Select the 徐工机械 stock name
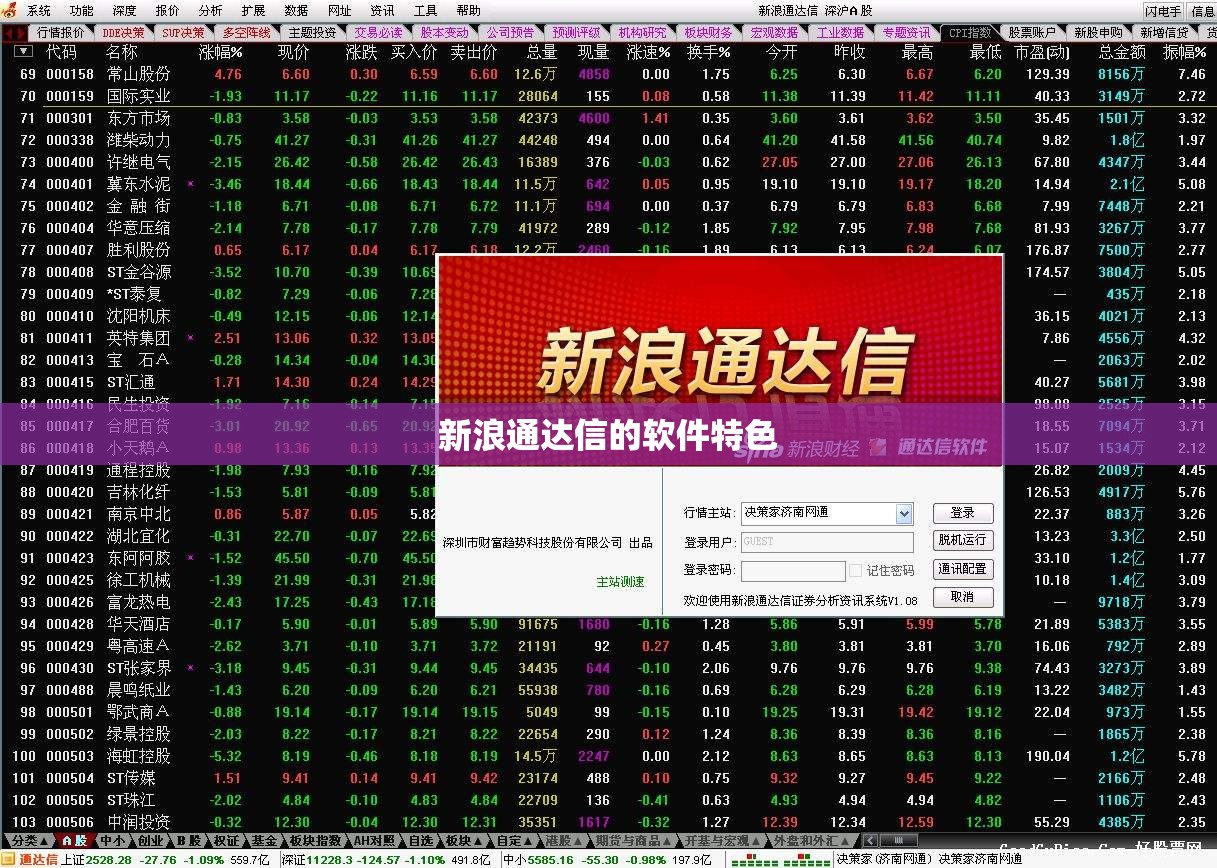Image resolution: width=1217 pixels, height=868 pixels. coord(138,580)
